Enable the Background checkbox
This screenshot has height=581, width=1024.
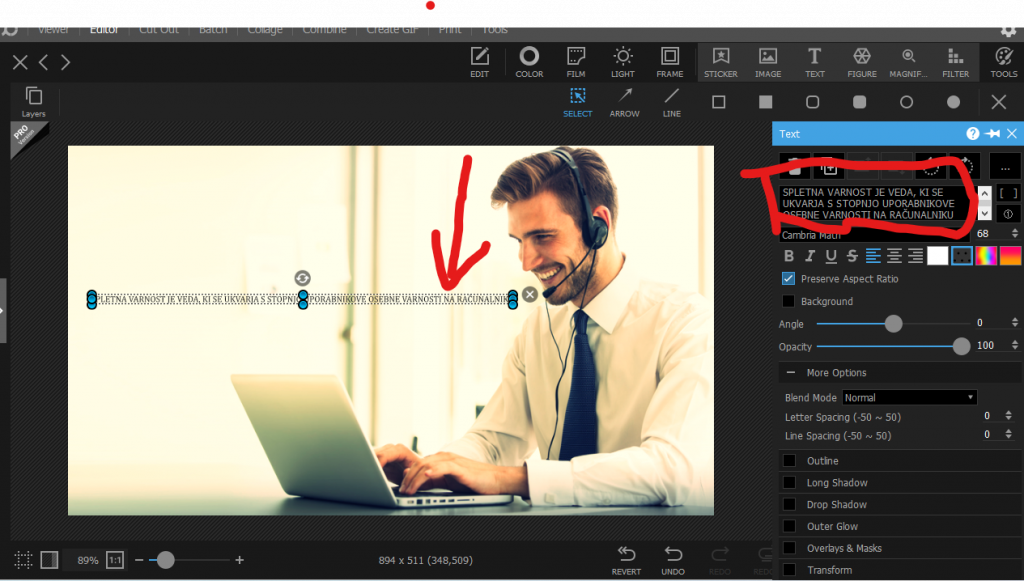[788, 301]
